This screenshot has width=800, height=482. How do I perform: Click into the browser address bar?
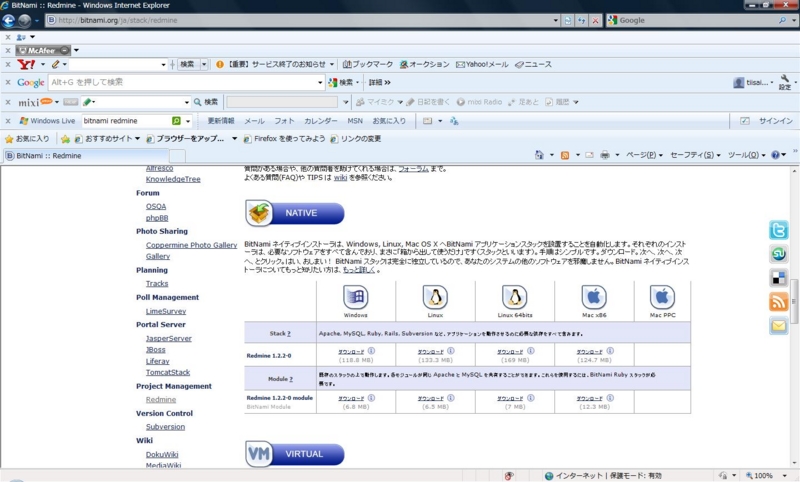(299, 20)
